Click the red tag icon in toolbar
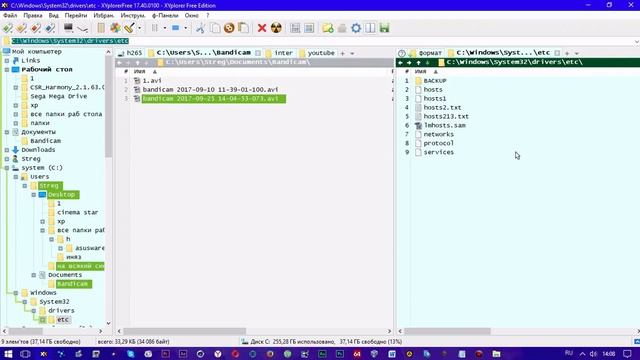Image resolution: width=640 pixels, height=360 pixels. pyautogui.click(x=36, y=28)
